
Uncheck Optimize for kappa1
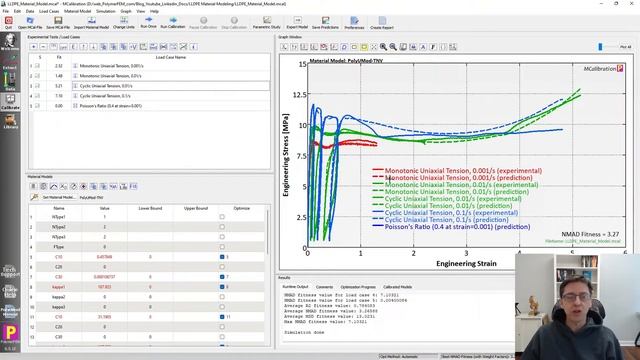pyautogui.click(x=222, y=287)
